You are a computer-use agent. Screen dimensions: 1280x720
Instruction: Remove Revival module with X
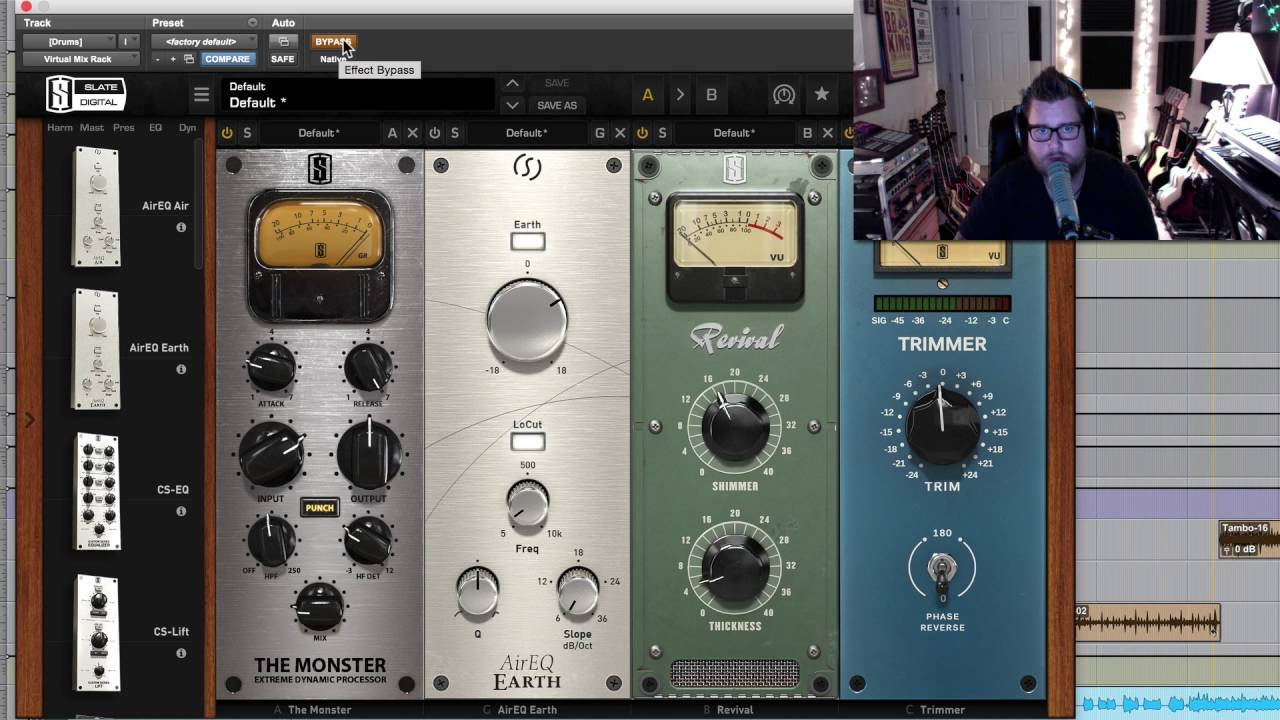[x=828, y=133]
